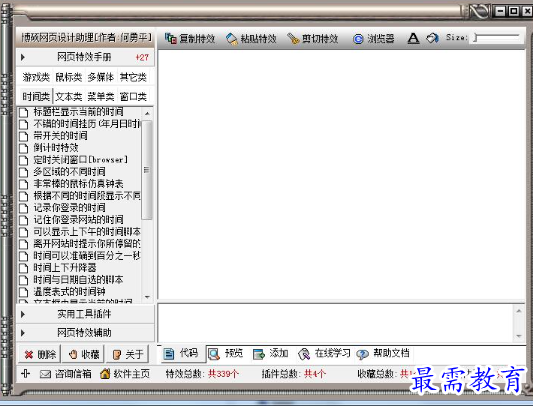Select 倒计时特效 list item
Image resolution: width=533 pixels, height=411 pixels.
pos(56,148)
